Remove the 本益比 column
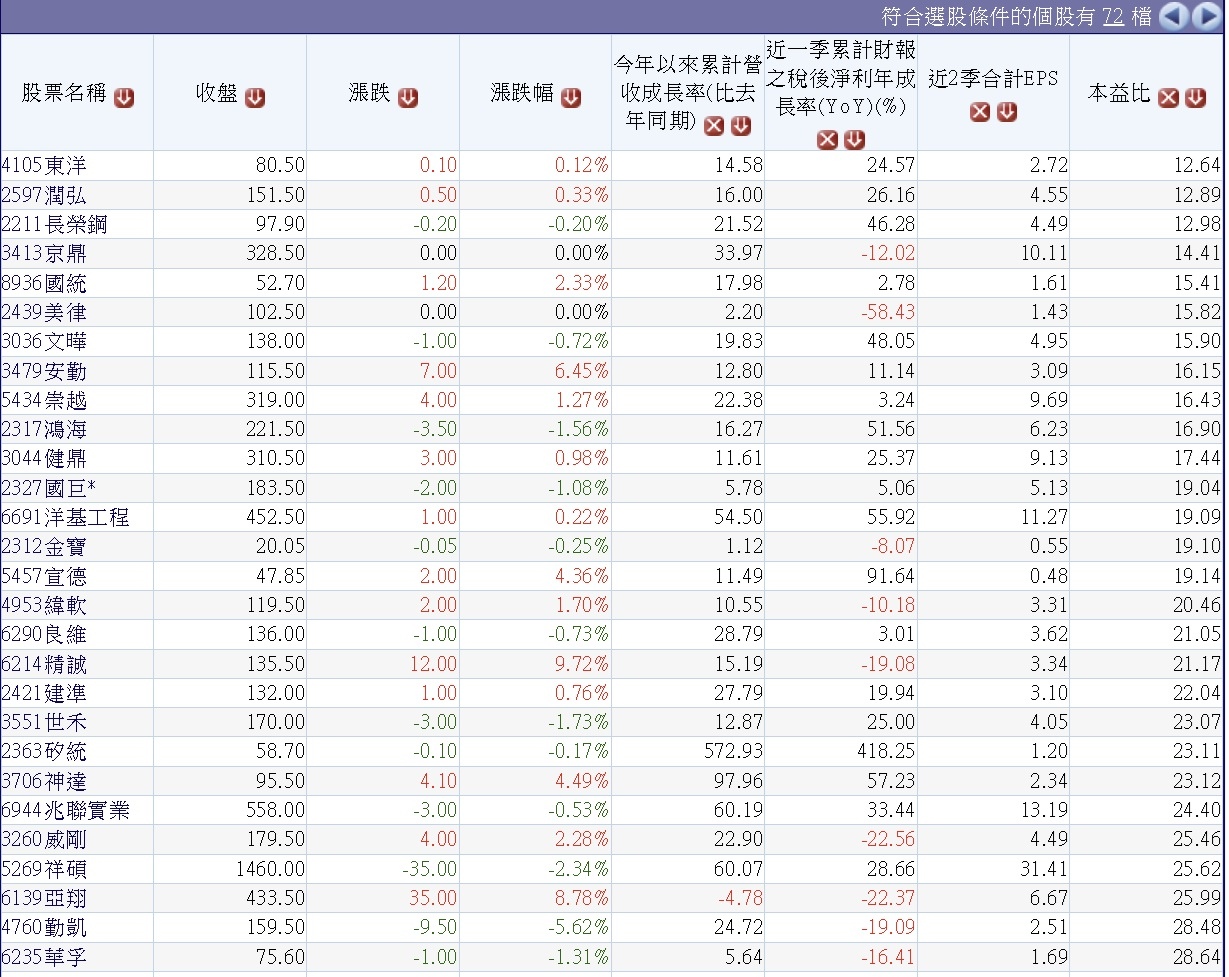 tap(1169, 97)
